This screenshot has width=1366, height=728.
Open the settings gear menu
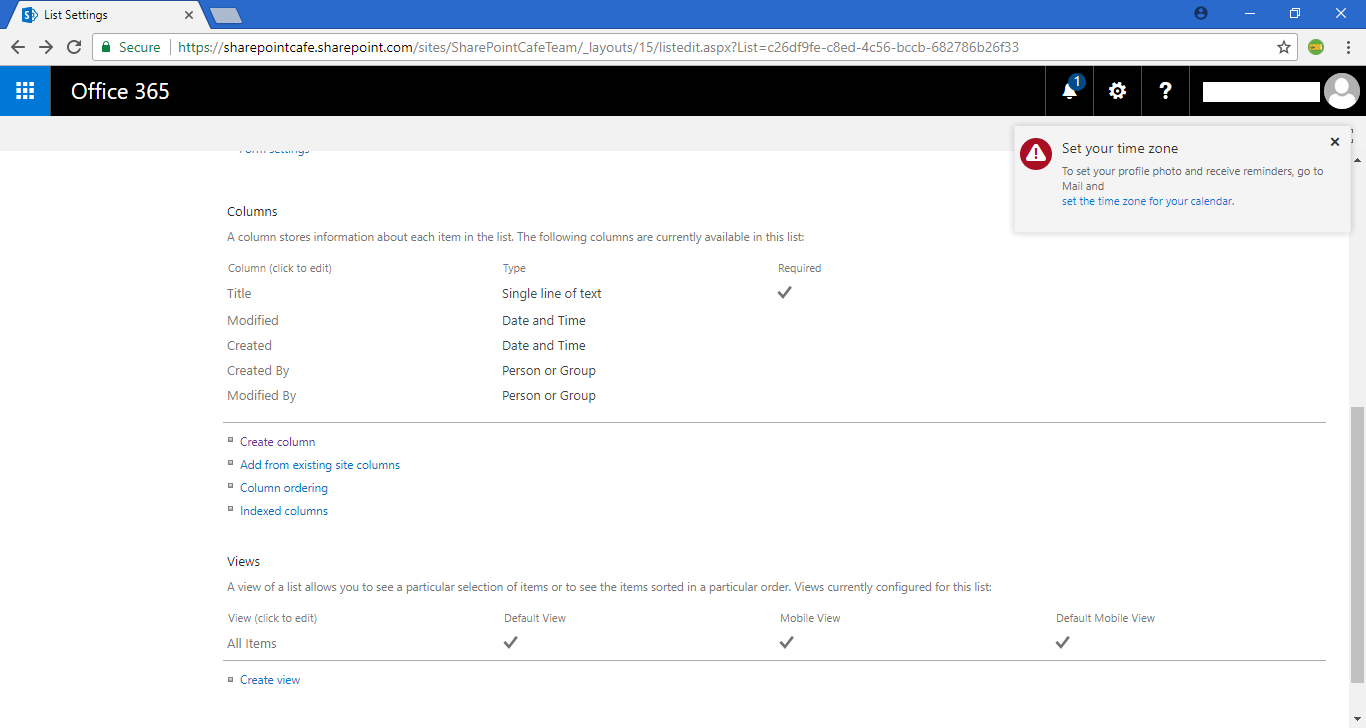click(1117, 91)
